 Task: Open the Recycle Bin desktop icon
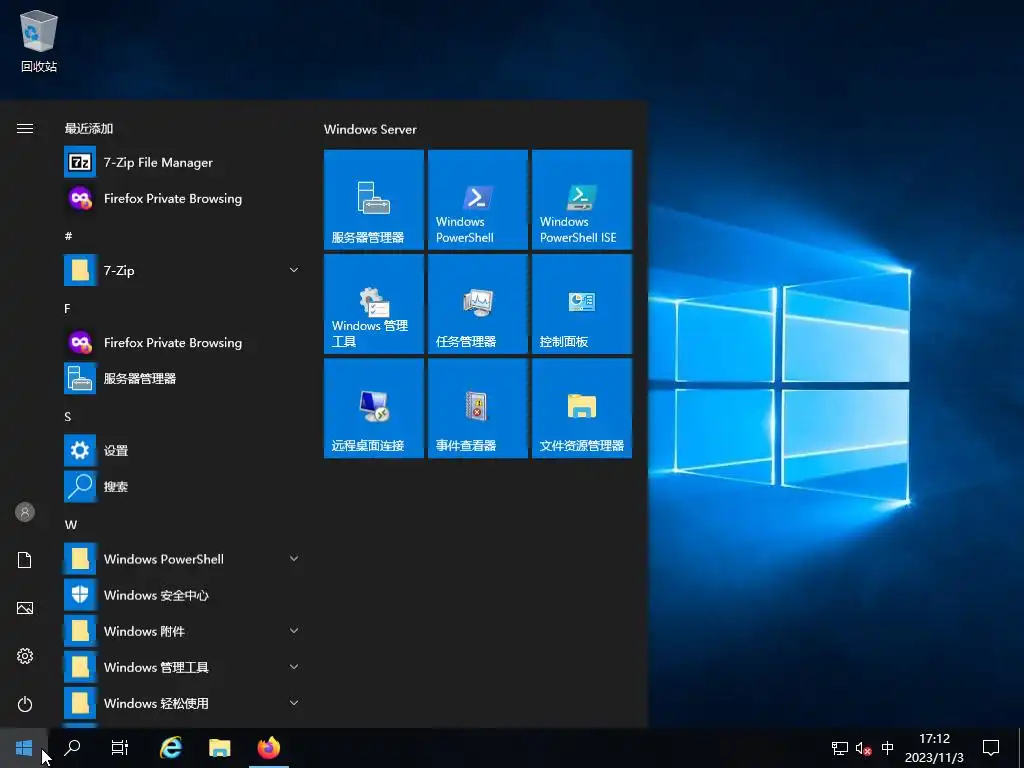(39, 40)
